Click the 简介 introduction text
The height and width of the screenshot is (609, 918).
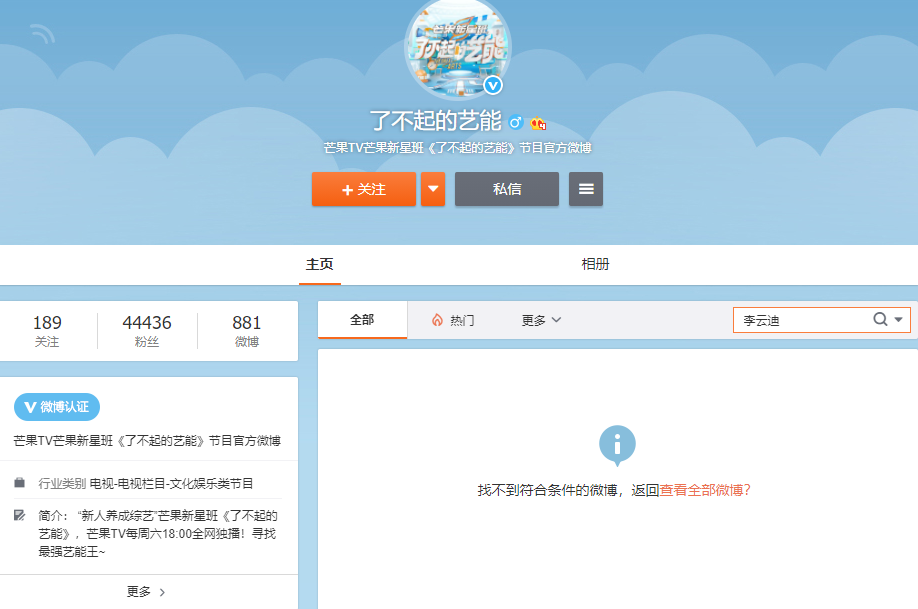coord(158,533)
